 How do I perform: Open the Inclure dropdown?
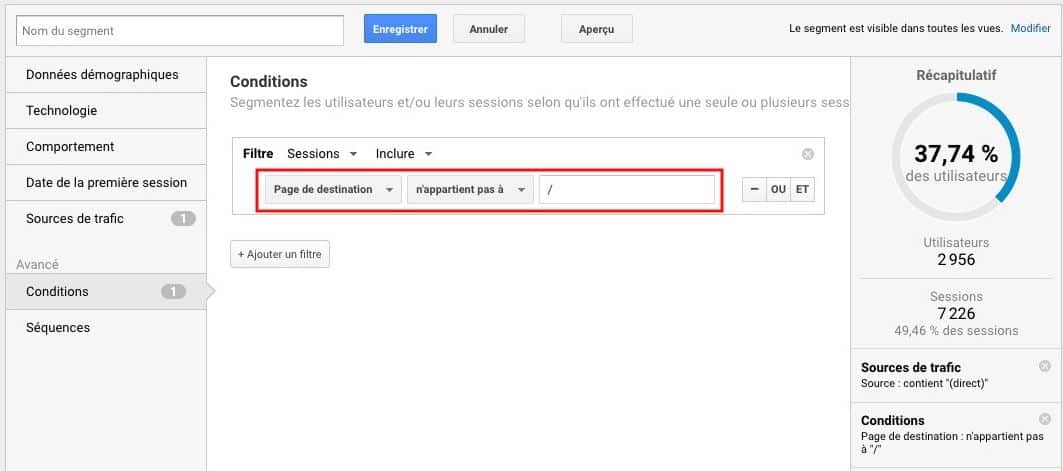404,154
